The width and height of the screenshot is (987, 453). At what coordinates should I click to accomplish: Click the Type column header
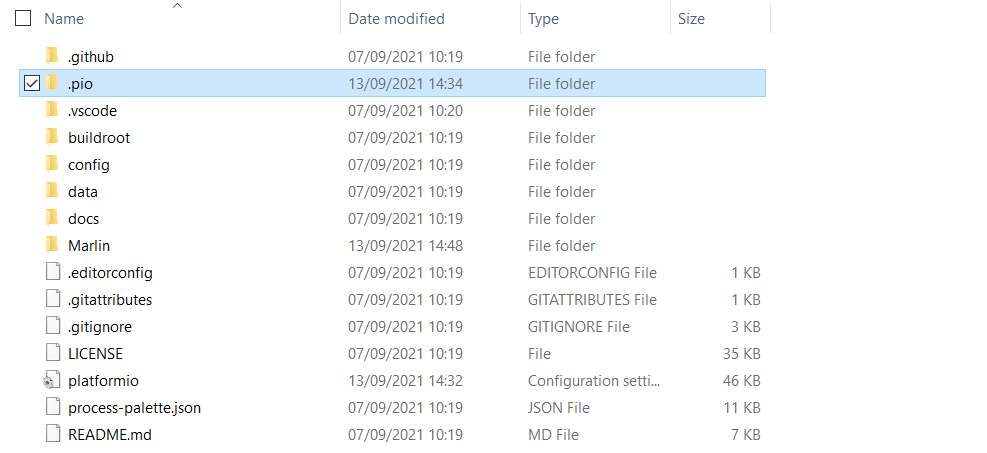[543, 19]
